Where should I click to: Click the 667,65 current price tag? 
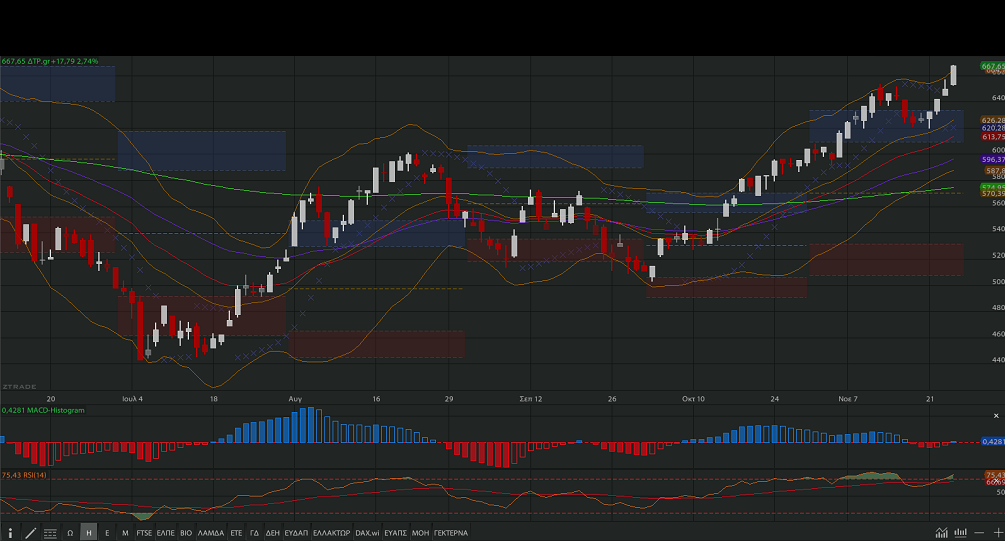point(993,66)
